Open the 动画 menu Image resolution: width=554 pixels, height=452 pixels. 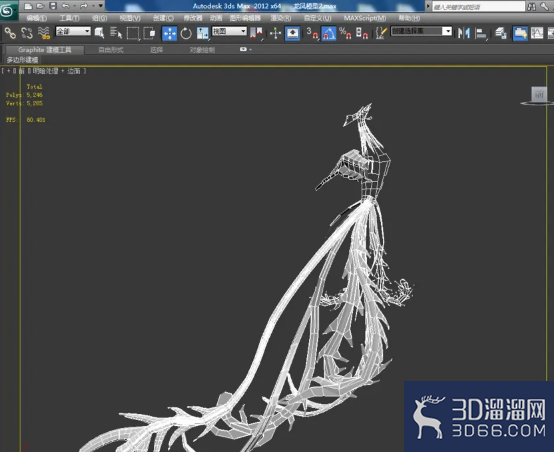pos(216,18)
